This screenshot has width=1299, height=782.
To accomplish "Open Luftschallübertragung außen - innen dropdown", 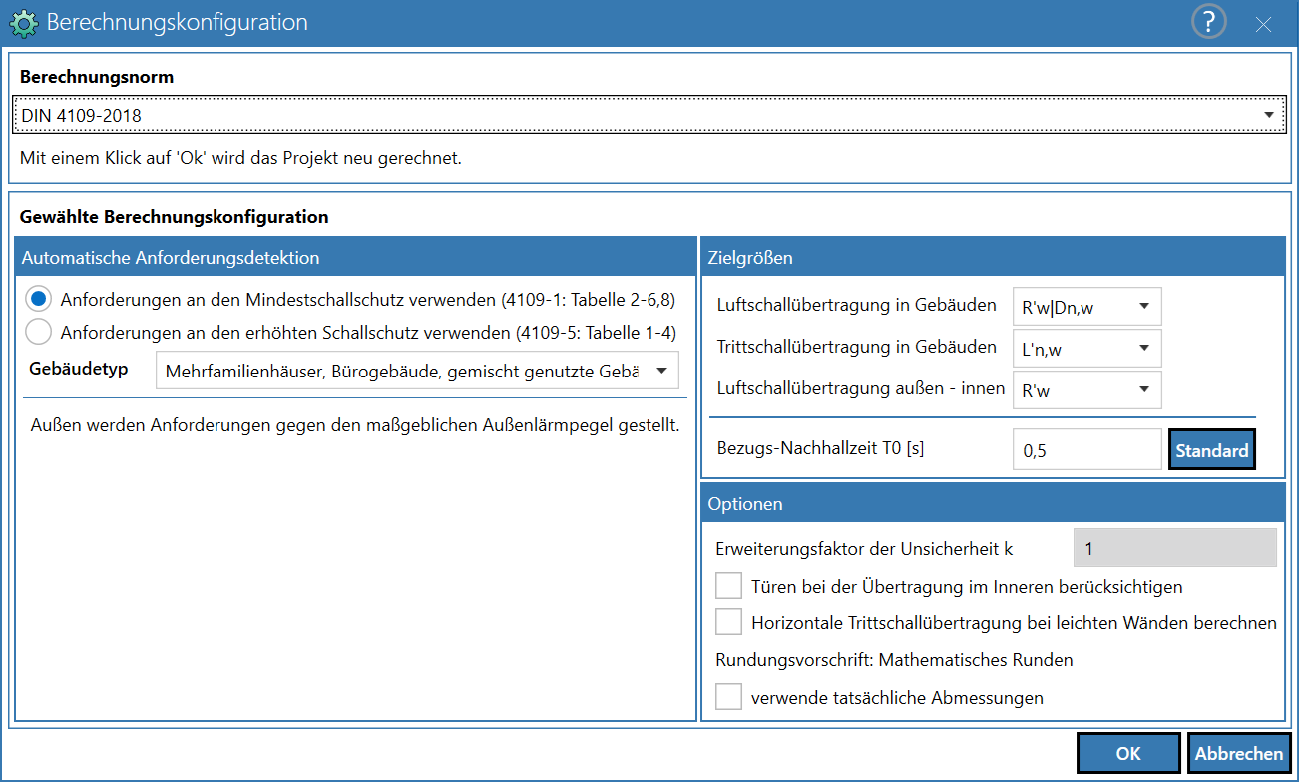I will [1086, 390].
